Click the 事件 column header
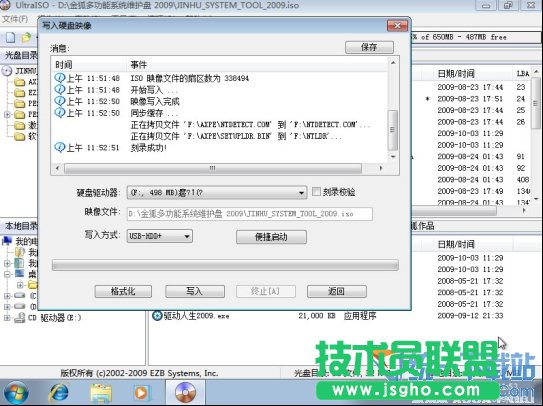Viewport: 543px width, 406px height. [139, 64]
